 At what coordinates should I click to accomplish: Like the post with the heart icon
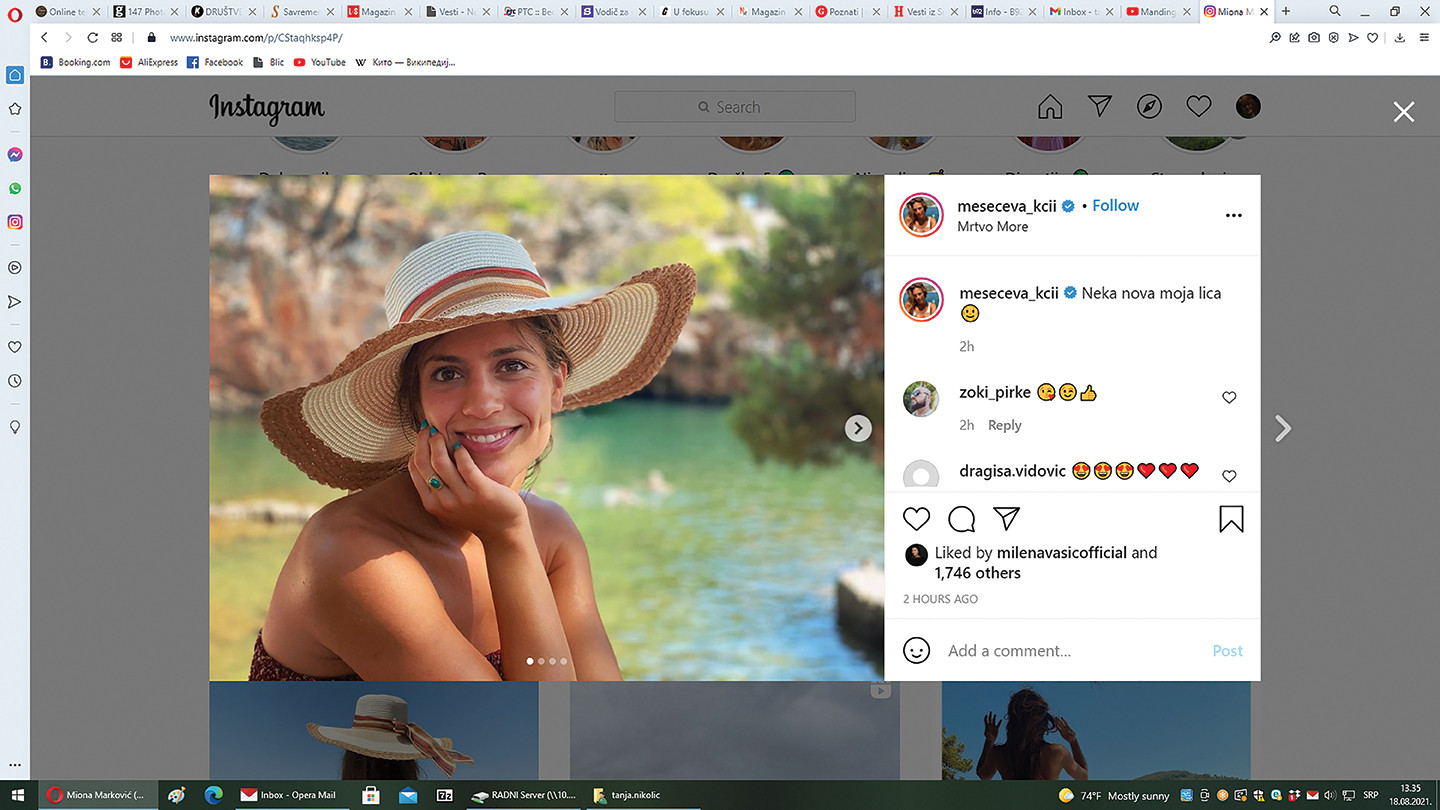[x=916, y=518]
